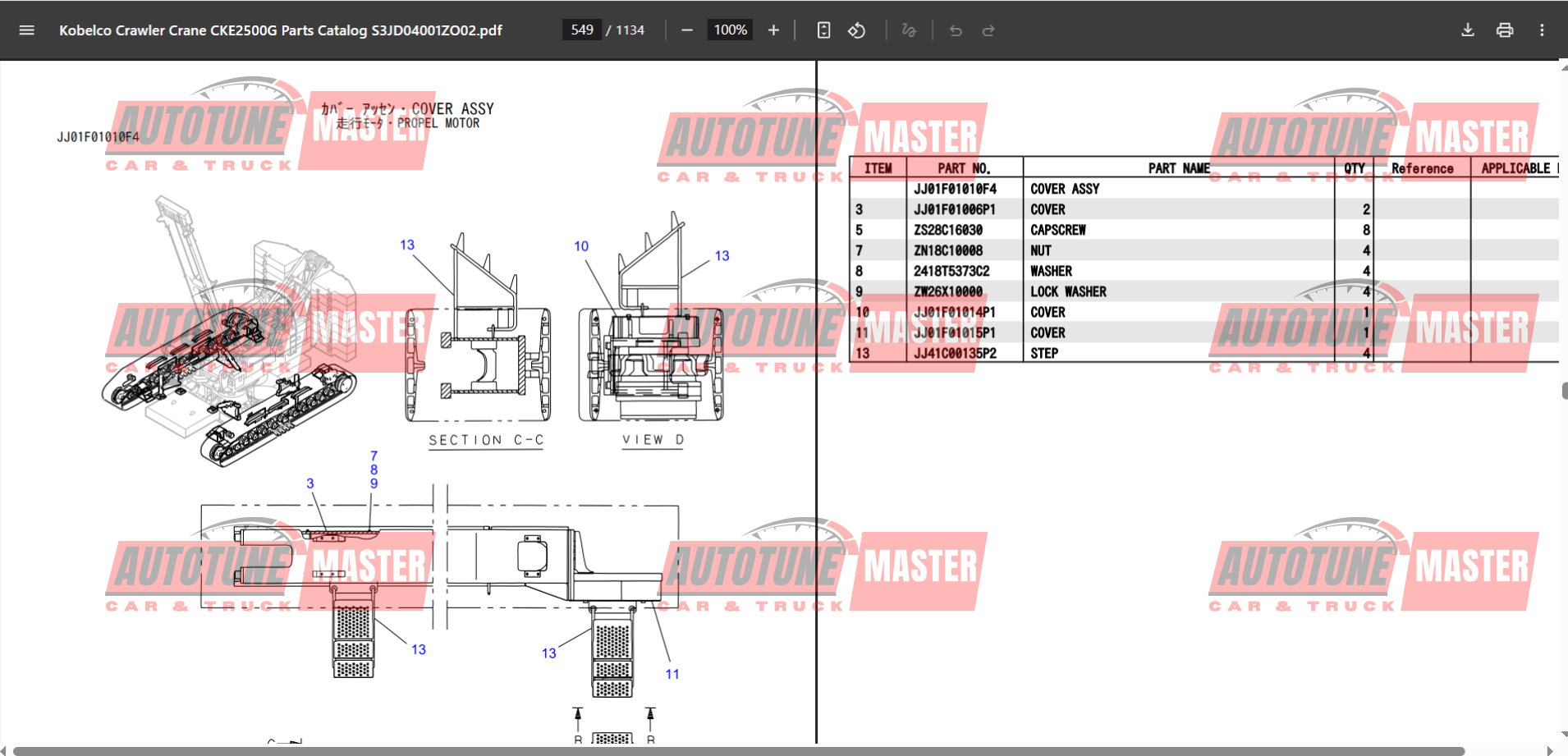Click the PDF file title text
The width and height of the screenshot is (1568, 756).
point(281,30)
